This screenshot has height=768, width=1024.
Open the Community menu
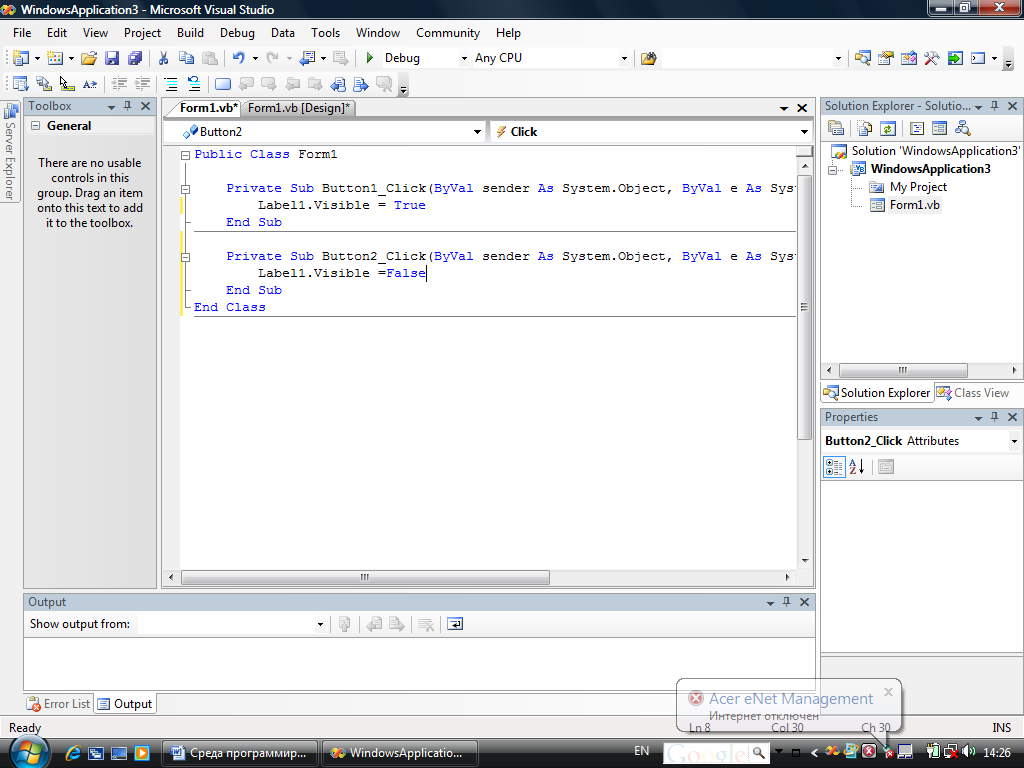tap(448, 33)
